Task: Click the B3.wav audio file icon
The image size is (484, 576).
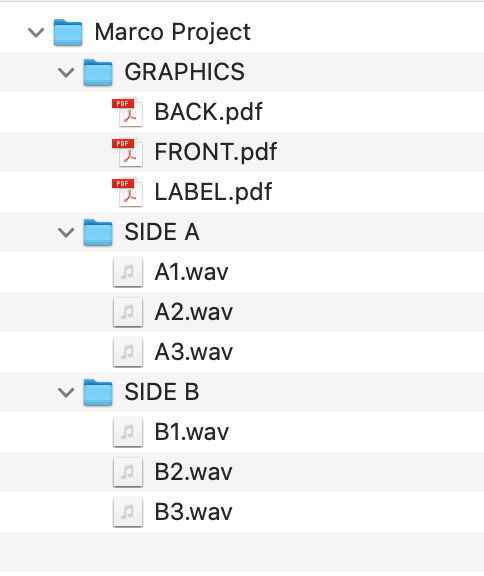Action: click(x=128, y=512)
